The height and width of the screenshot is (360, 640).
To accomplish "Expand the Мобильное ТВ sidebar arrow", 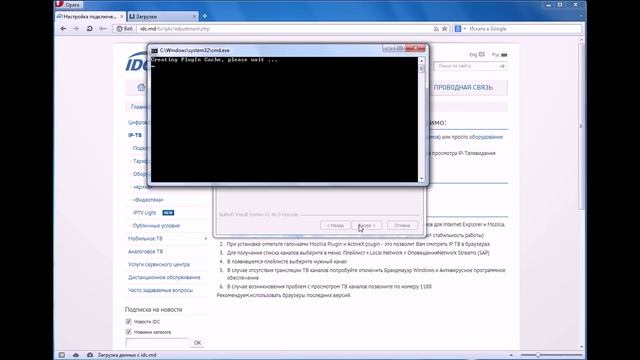I will click(205, 239).
